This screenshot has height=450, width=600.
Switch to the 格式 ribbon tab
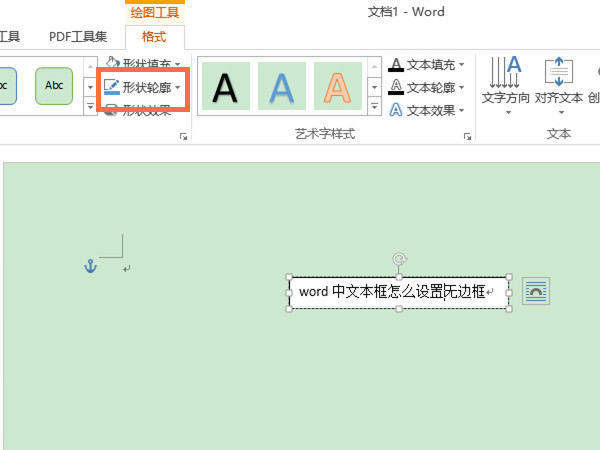tap(154, 37)
